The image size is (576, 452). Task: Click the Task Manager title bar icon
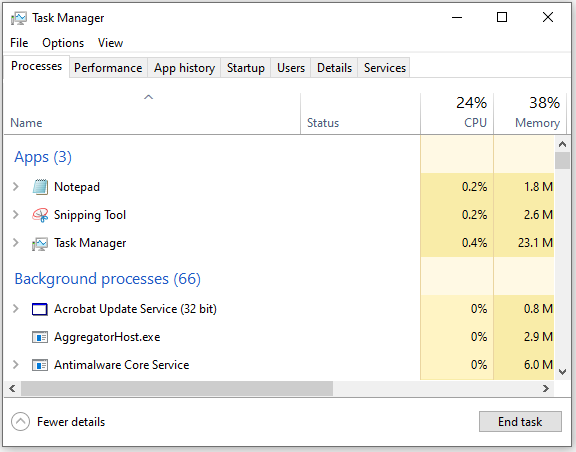click(x=18, y=18)
